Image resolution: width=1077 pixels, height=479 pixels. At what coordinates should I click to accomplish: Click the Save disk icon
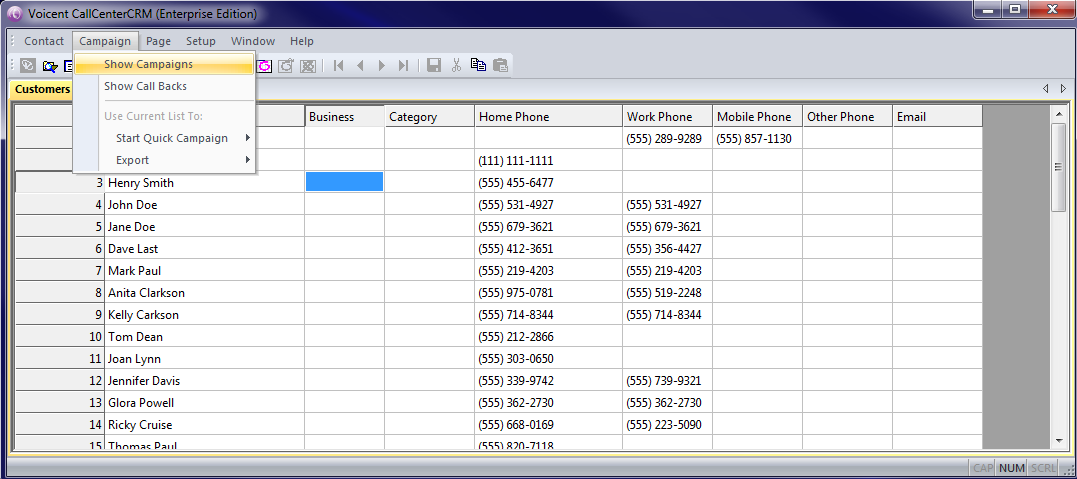pos(434,65)
